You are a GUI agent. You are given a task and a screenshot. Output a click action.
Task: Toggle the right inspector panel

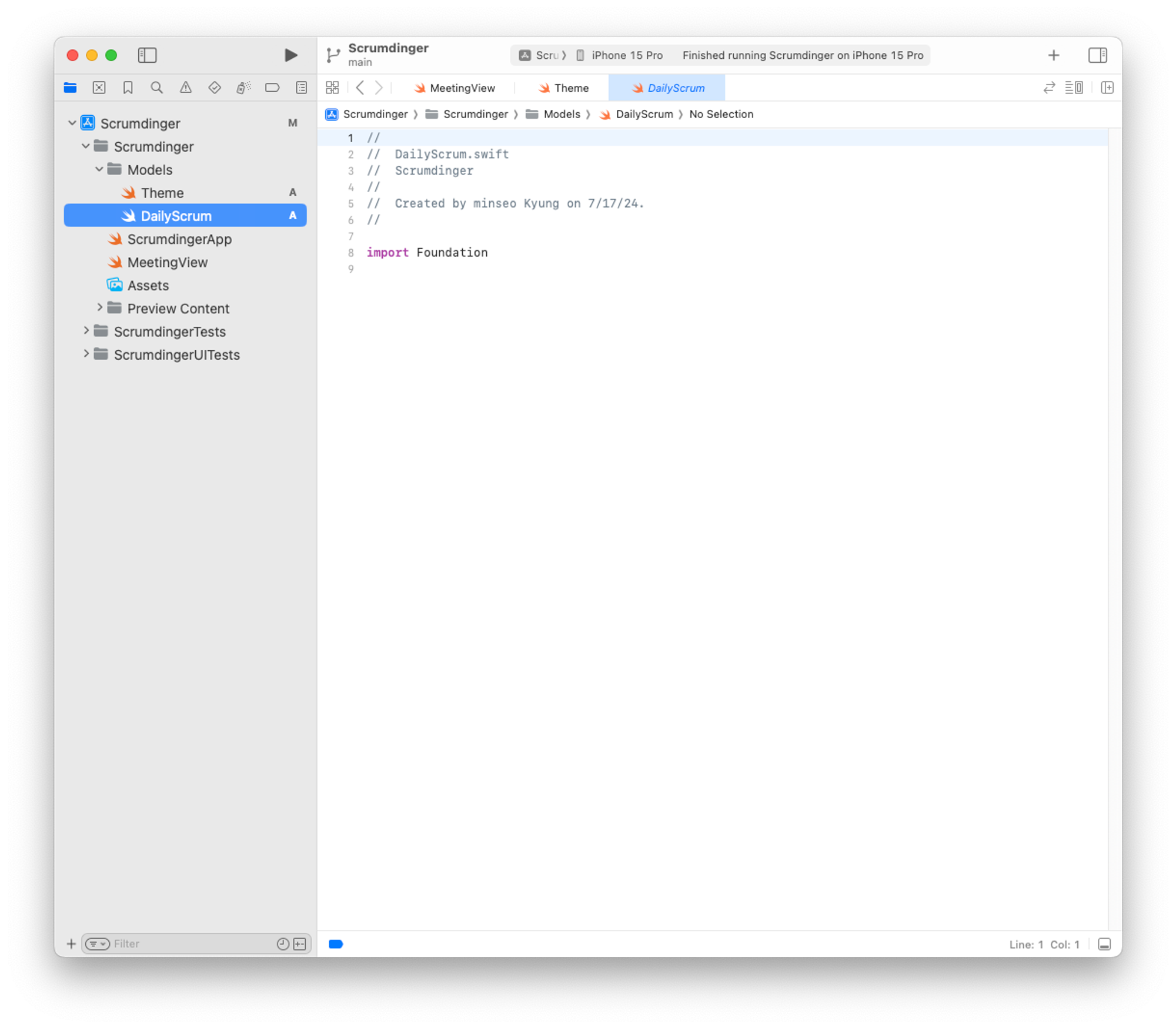point(1097,55)
